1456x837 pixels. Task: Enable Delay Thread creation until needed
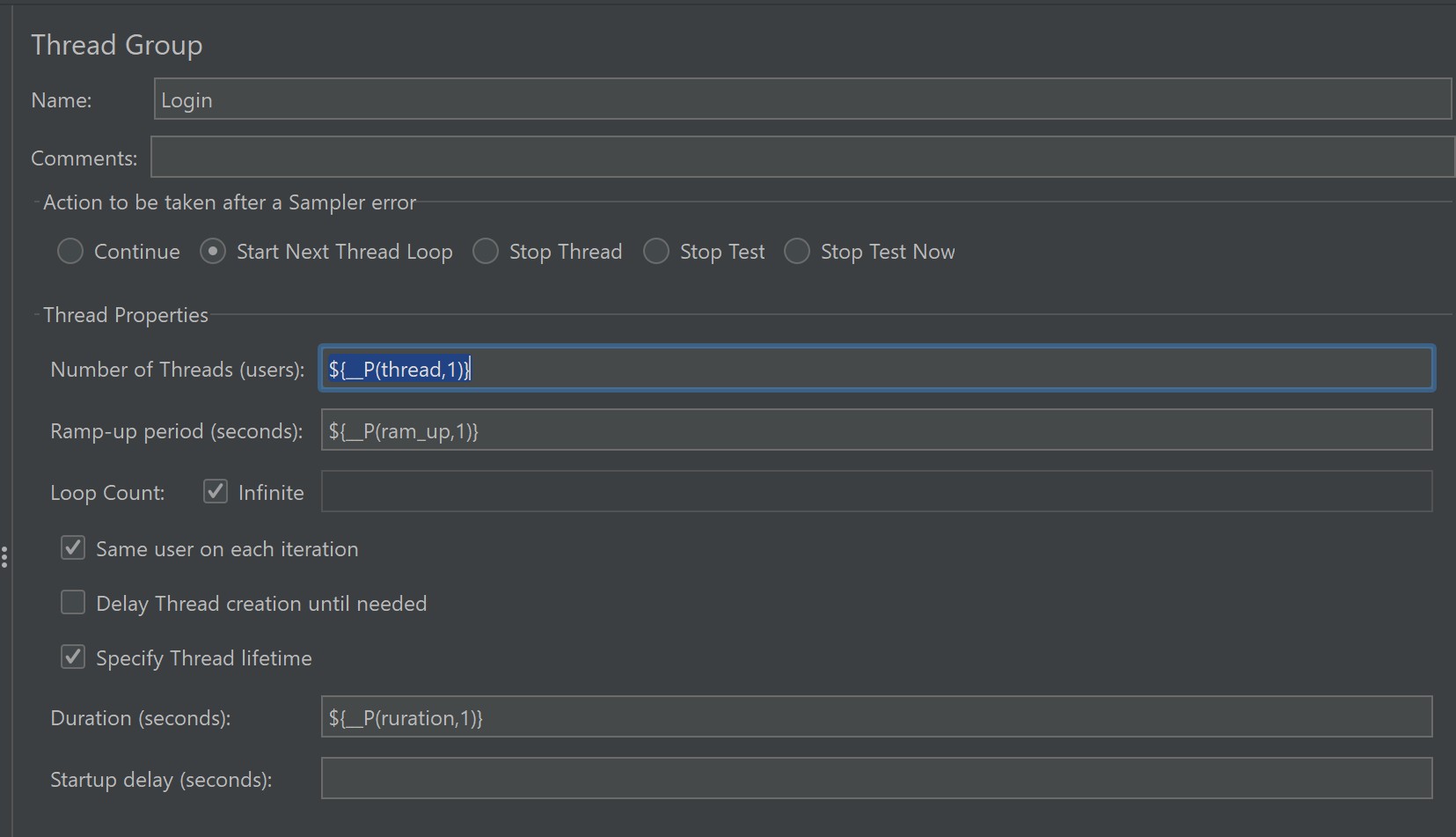coord(73,603)
